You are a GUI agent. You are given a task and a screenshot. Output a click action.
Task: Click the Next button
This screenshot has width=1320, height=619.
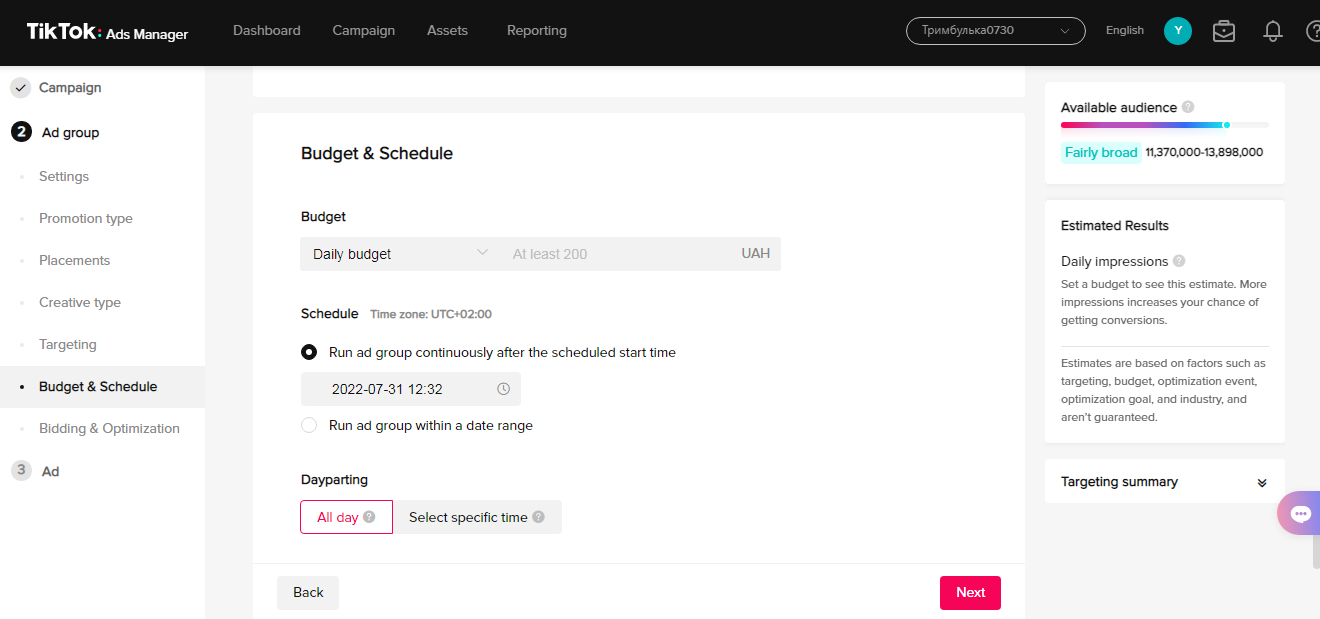pyautogui.click(x=970, y=592)
